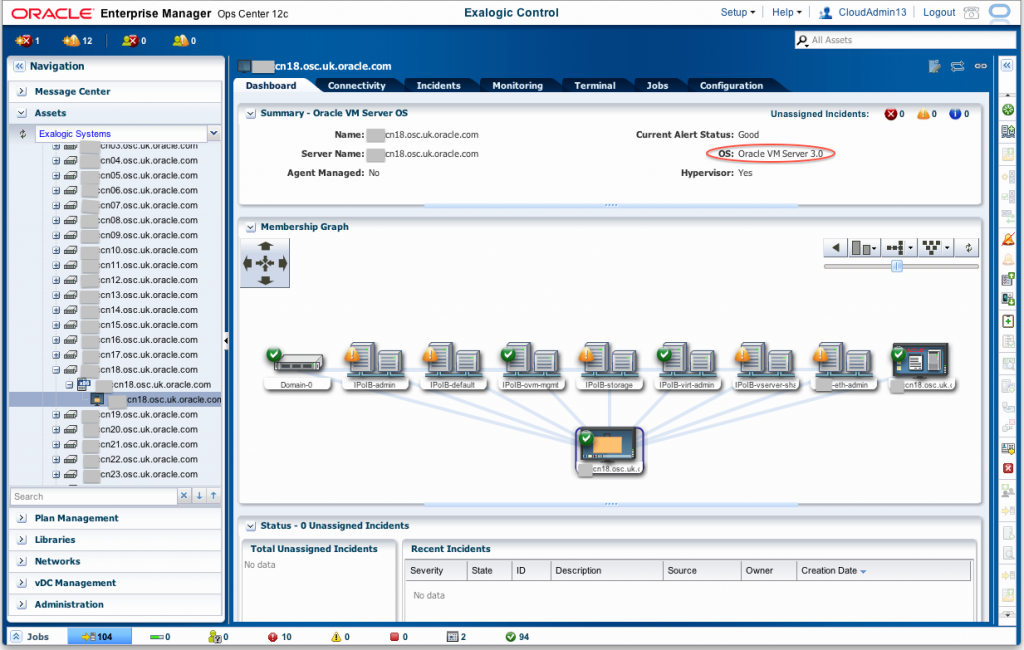Screen dimensions: 1024x650
Task: Expand the cn19.osc.uk.oracle.com tree node
Action: 56,415
